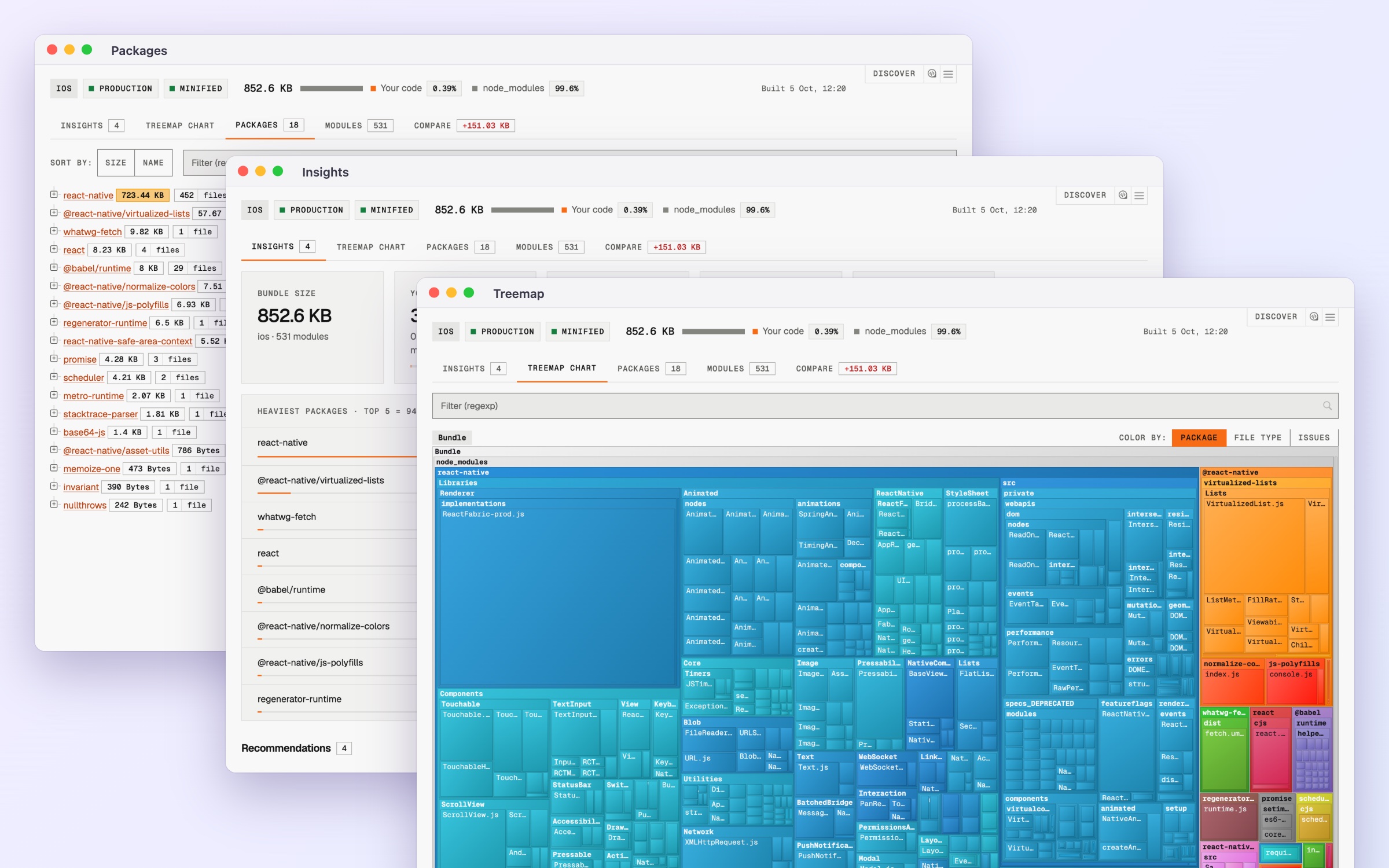Expand the @babel/runtime package row

(x=54, y=267)
